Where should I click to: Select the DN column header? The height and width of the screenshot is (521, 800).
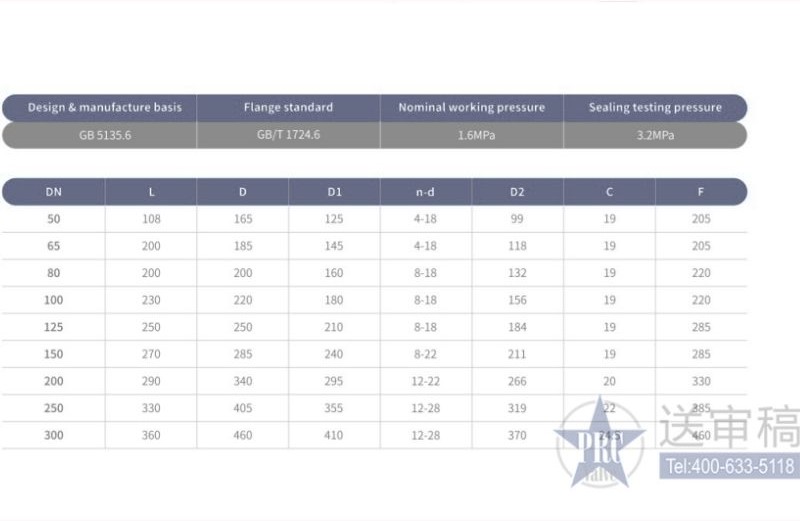[x=53, y=190]
